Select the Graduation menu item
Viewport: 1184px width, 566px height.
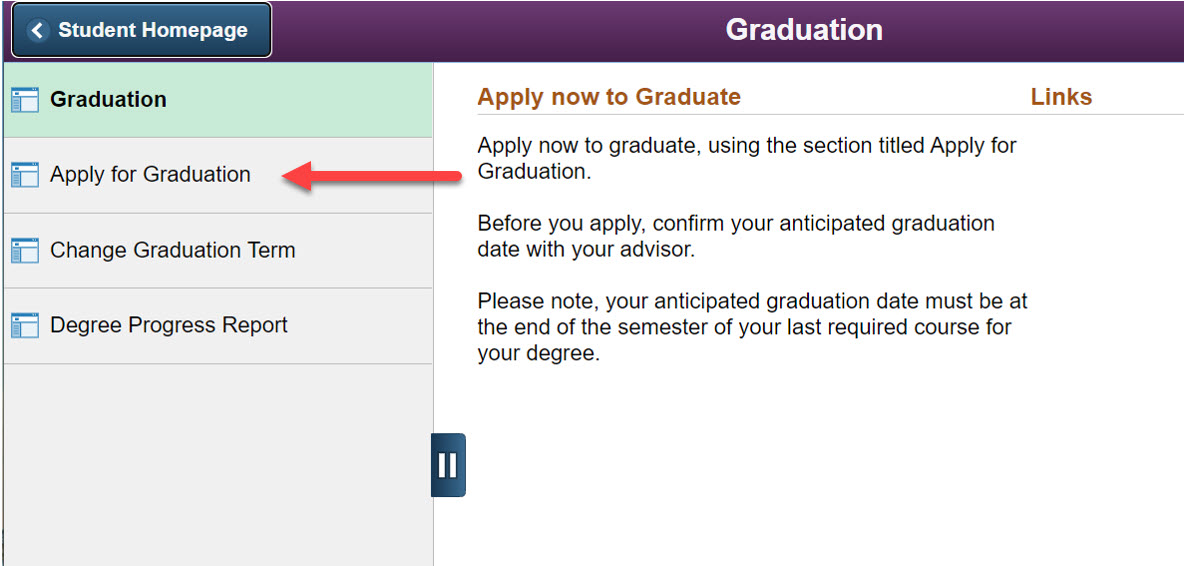tap(108, 100)
